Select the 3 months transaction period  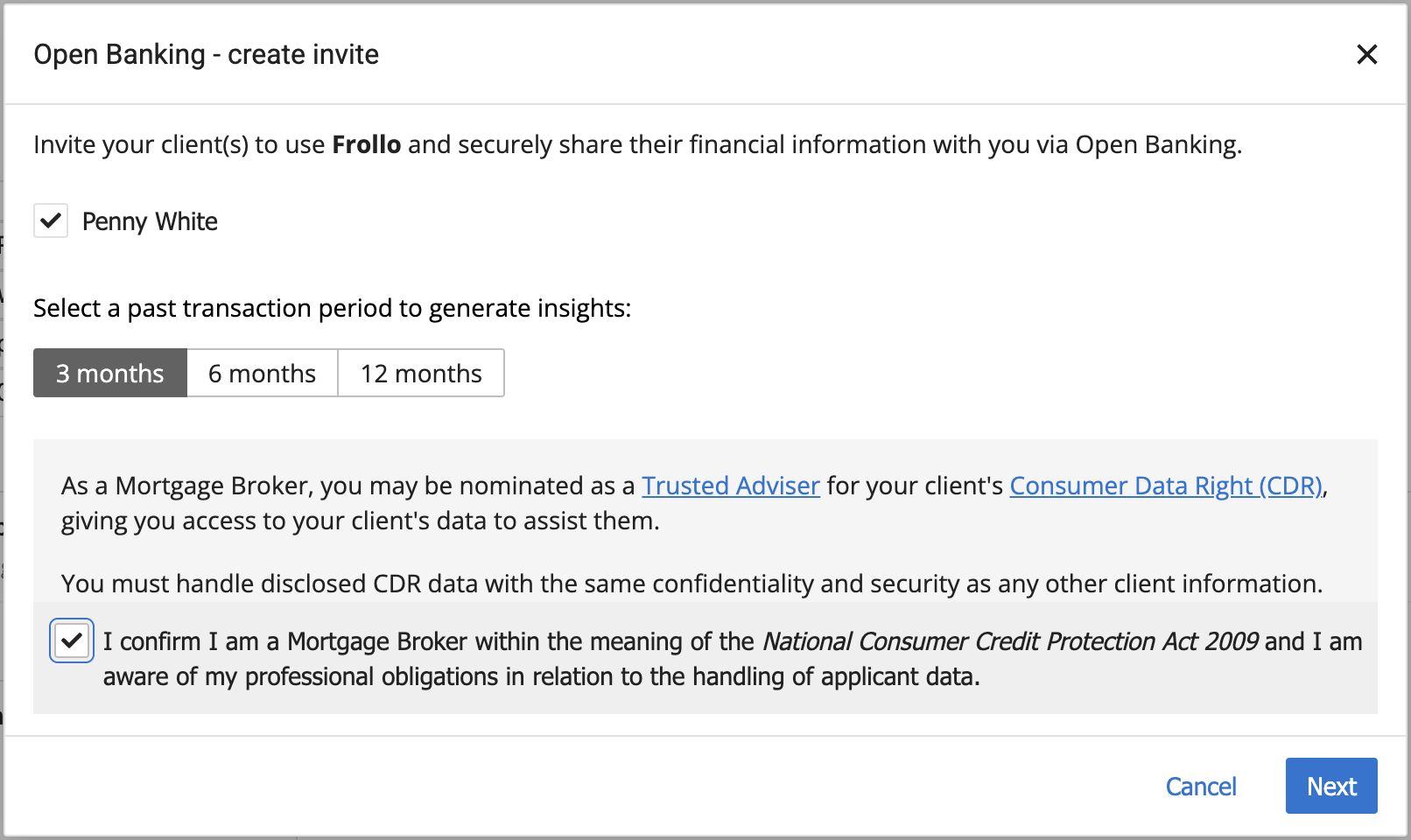pos(110,374)
